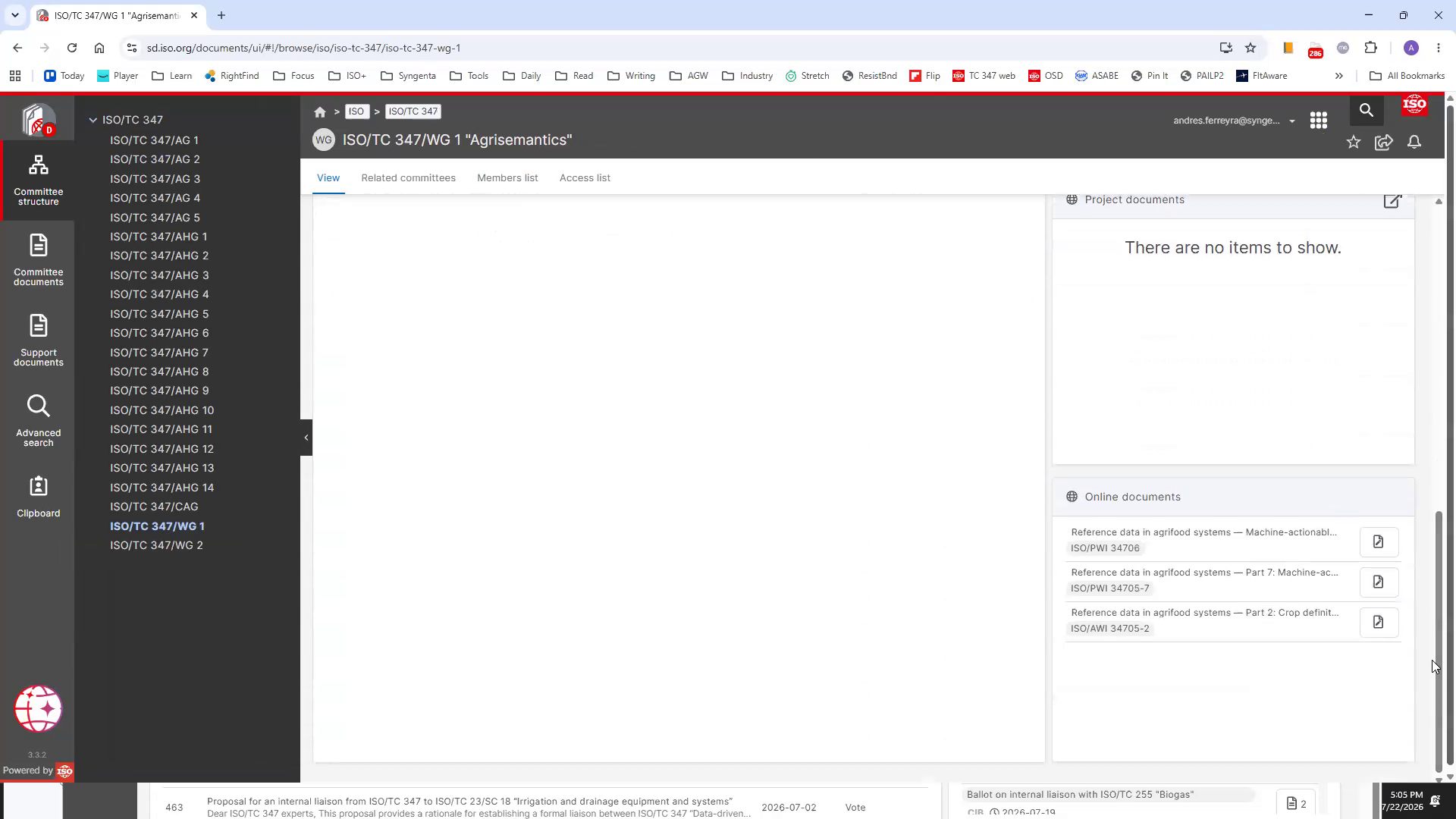Select ISO/TC 347/AG 1 in tree
Image resolution: width=1456 pixels, height=819 pixels.
(154, 140)
